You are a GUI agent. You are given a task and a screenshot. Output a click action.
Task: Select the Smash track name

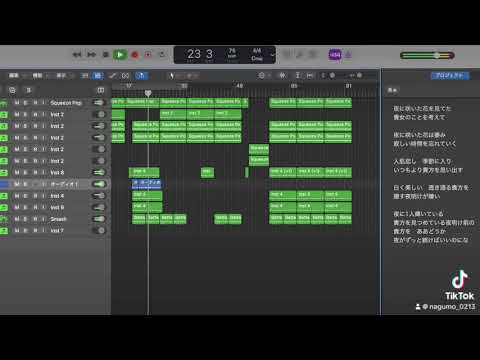click(58, 219)
